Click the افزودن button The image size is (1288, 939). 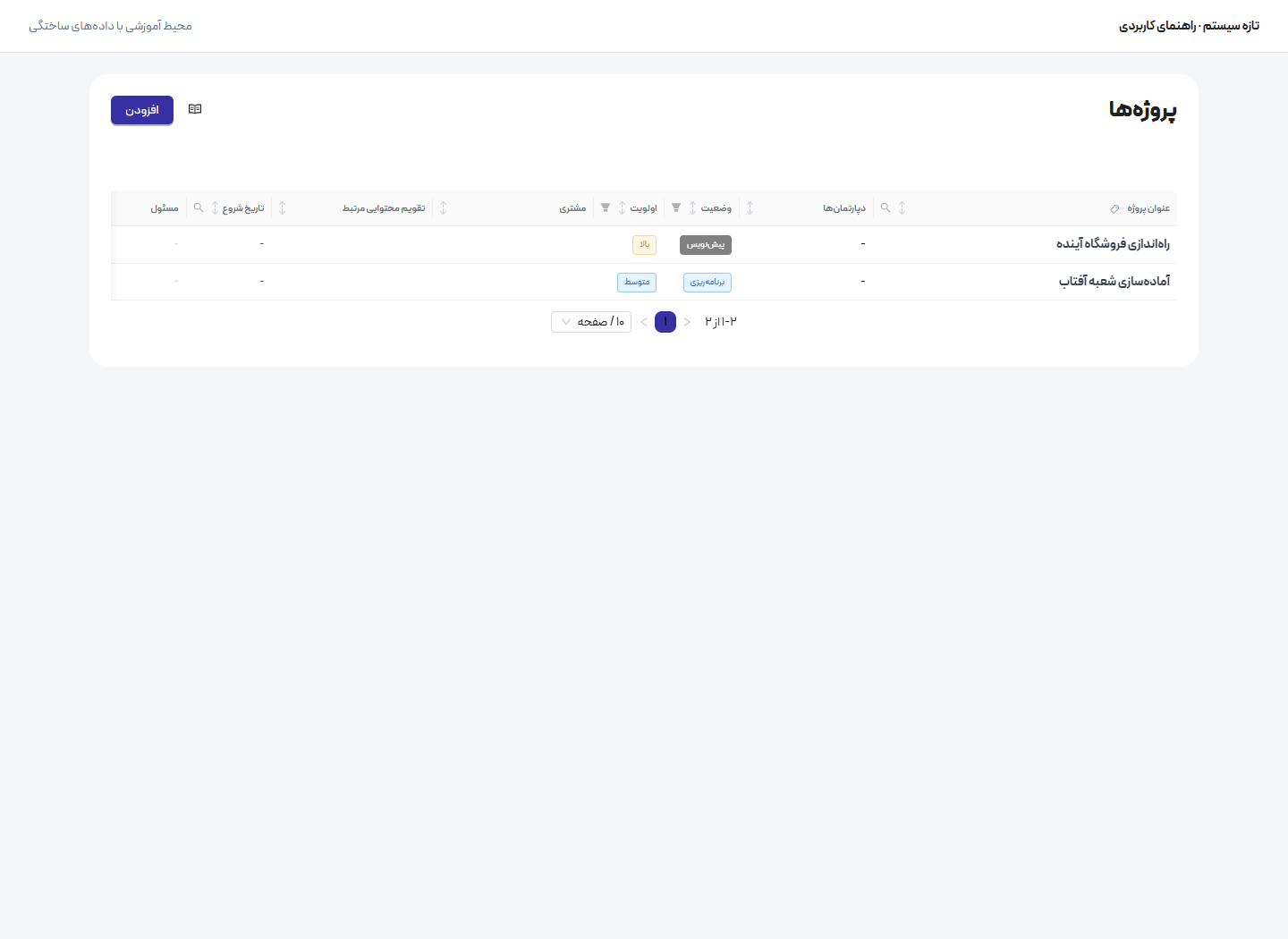(x=142, y=110)
